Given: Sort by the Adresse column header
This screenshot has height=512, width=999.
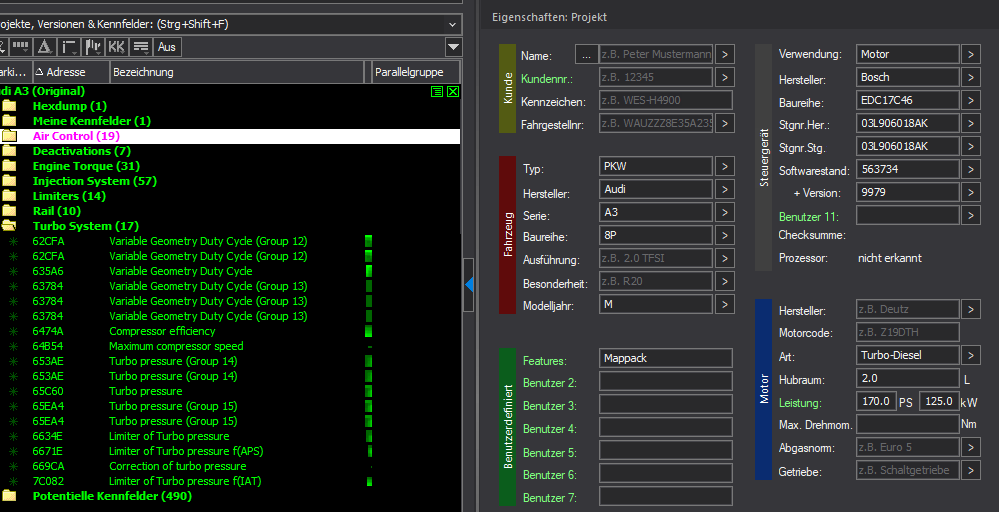Looking at the screenshot, I should 65,72.
